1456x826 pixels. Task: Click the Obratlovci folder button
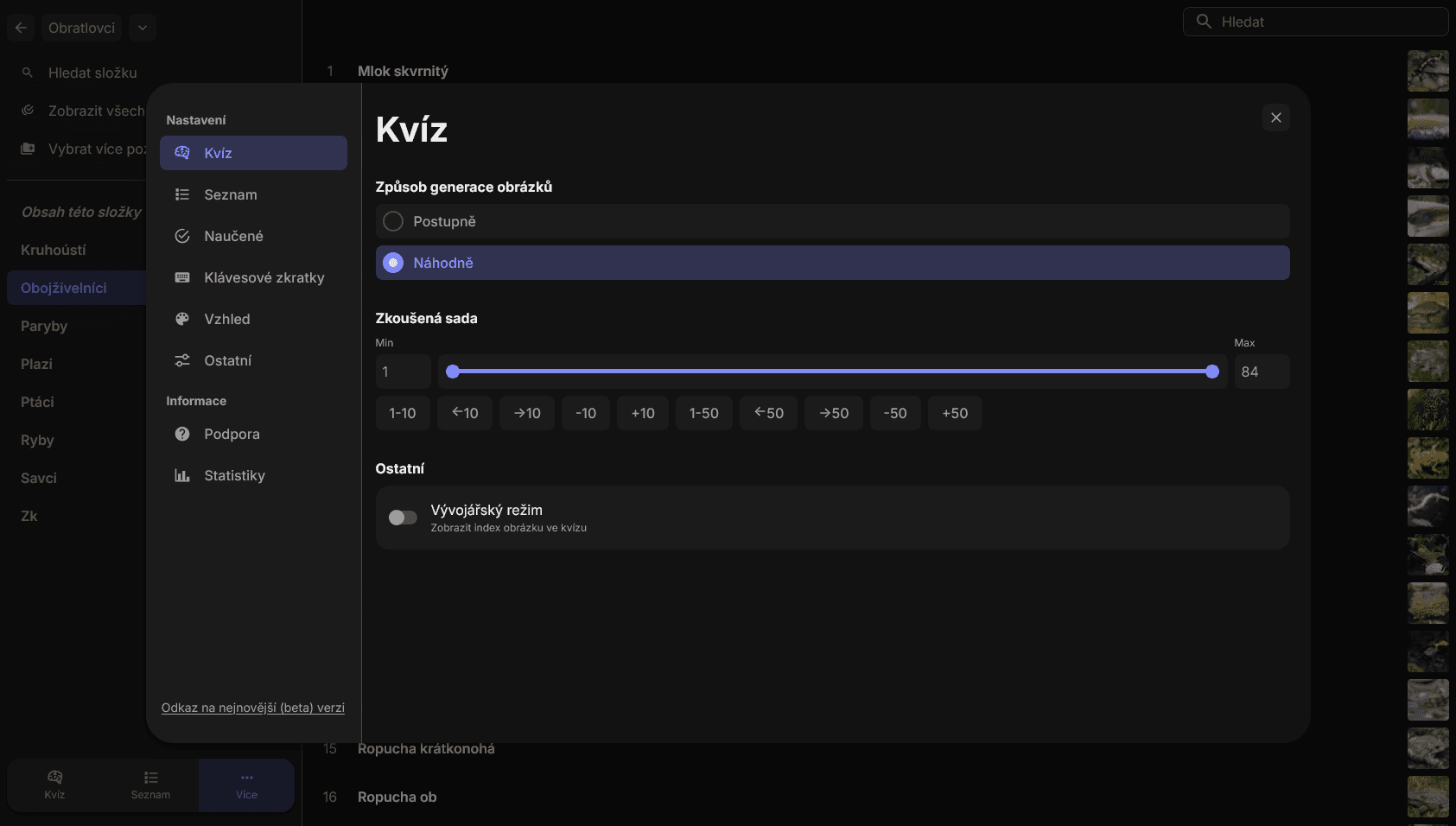point(81,28)
